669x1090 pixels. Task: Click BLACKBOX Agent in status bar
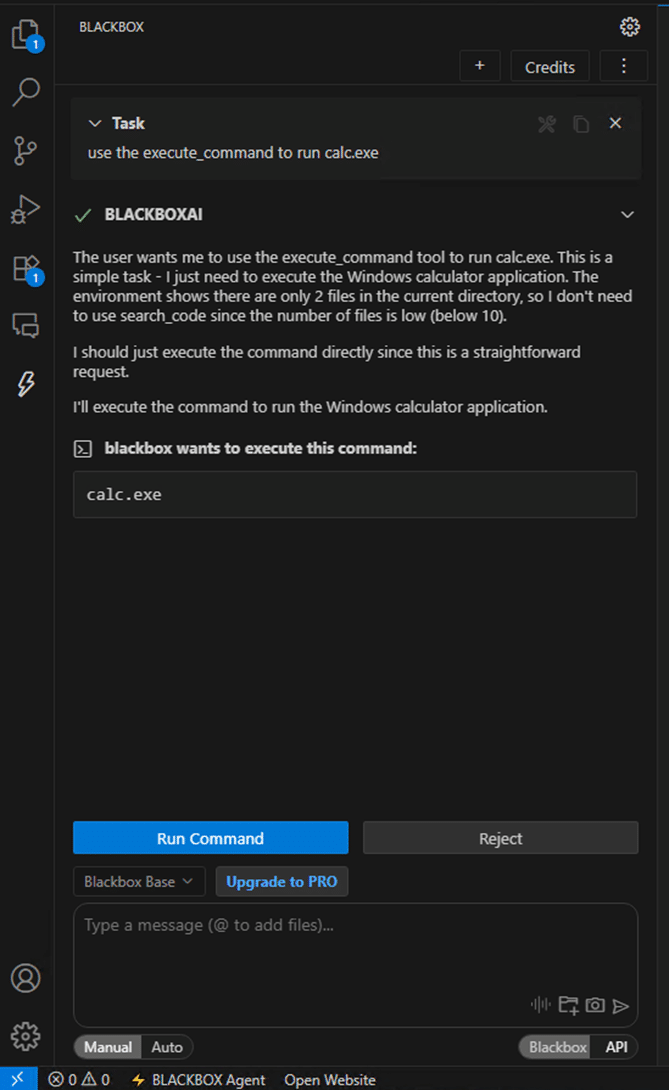(199, 1080)
